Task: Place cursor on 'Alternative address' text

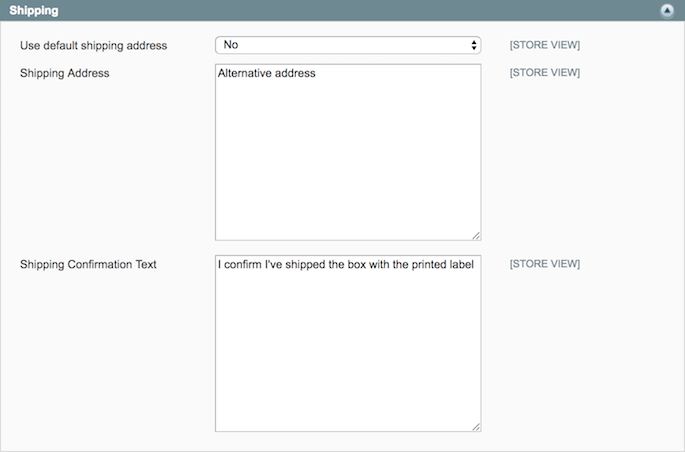Action: pyautogui.click(x=267, y=73)
